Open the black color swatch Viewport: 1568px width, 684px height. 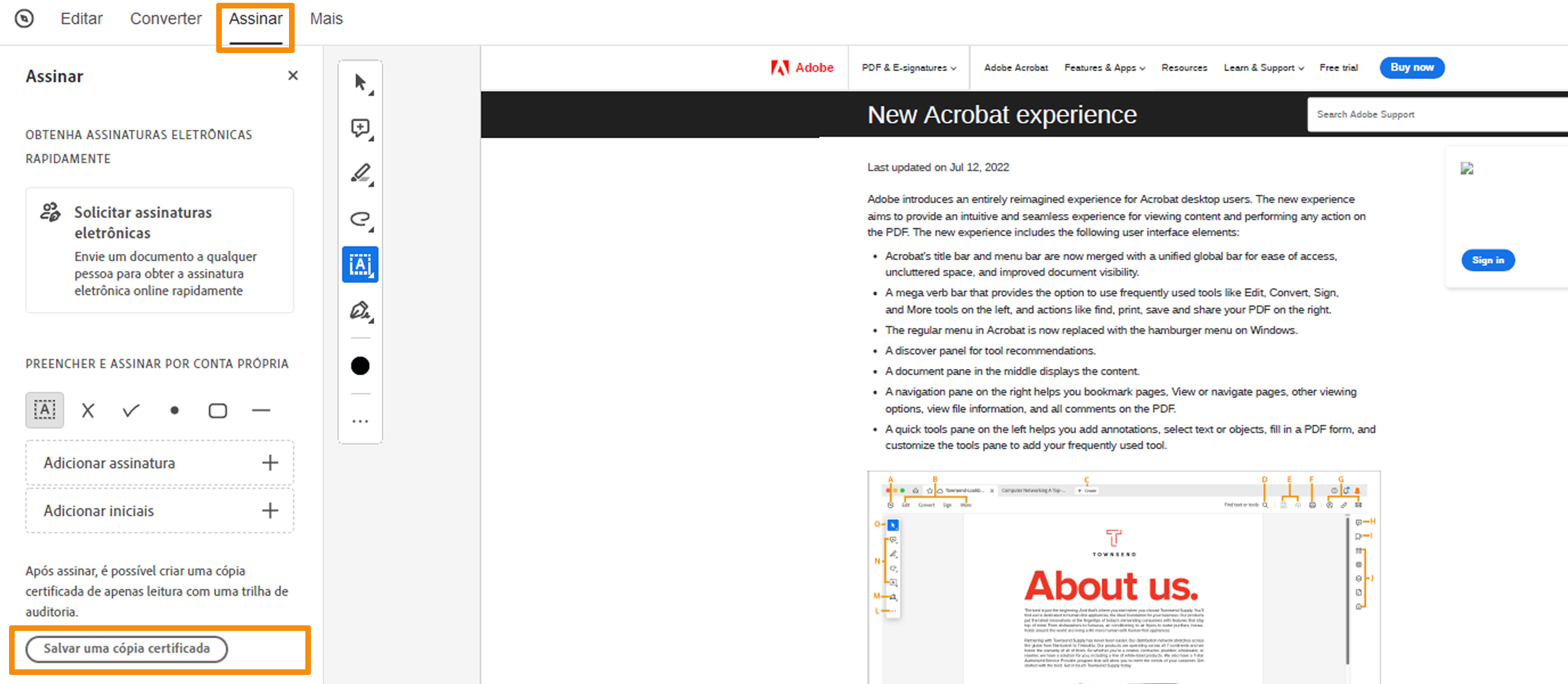[x=360, y=366]
